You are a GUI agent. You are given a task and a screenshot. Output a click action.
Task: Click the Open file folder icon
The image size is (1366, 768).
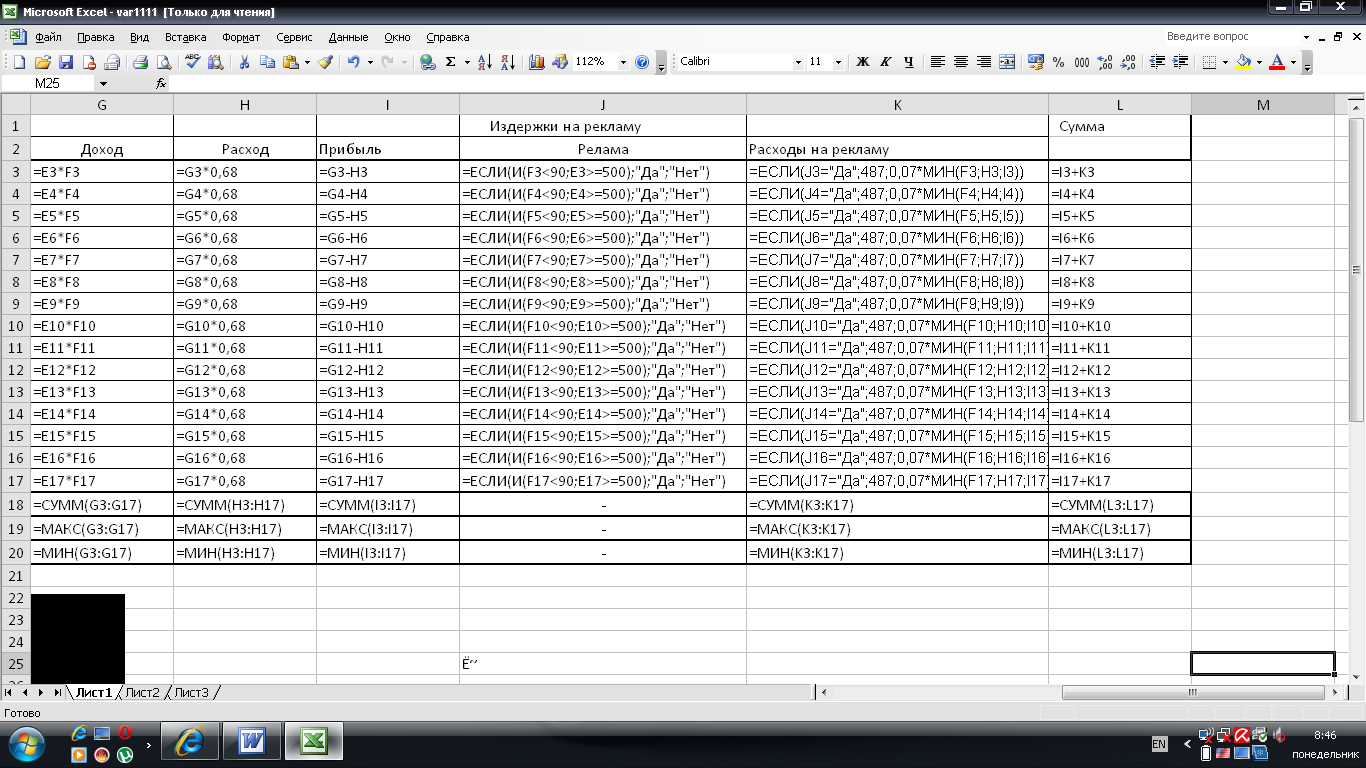(43, 62)
